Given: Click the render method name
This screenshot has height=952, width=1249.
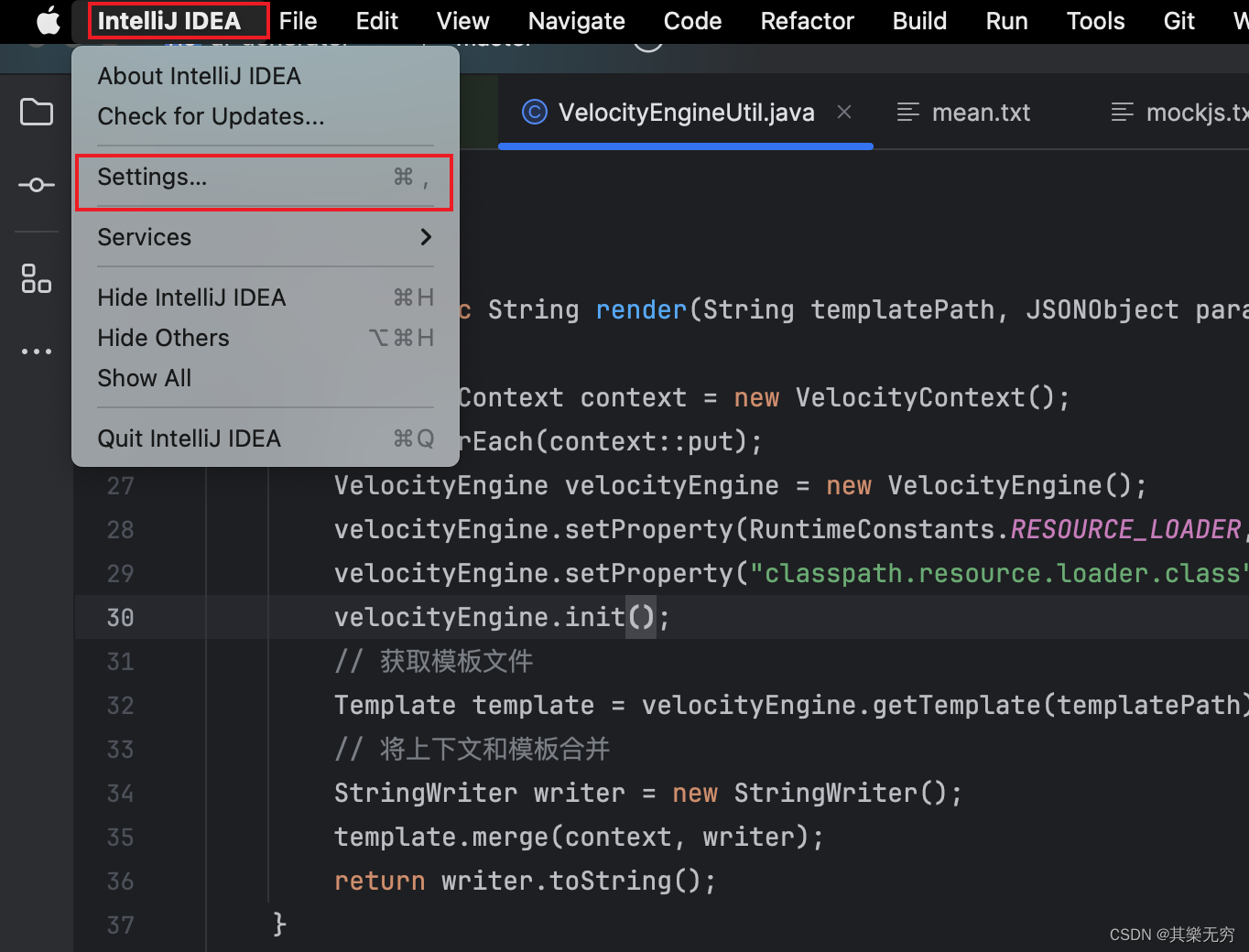Looking at the screenshot, I should click(641, 309).
